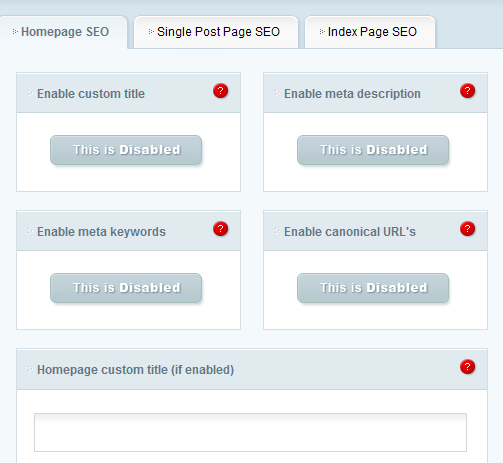Open help for Enable canonical URL's
The image size is (503, 463).
(x=467, y=229)
